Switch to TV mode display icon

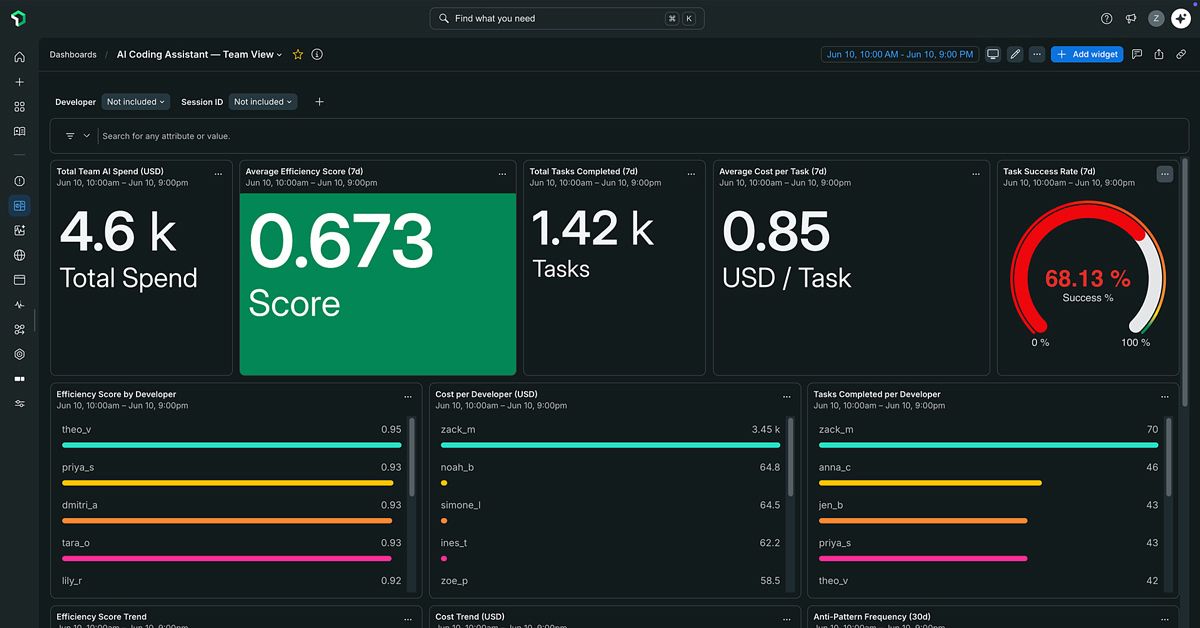click(993, 55)
